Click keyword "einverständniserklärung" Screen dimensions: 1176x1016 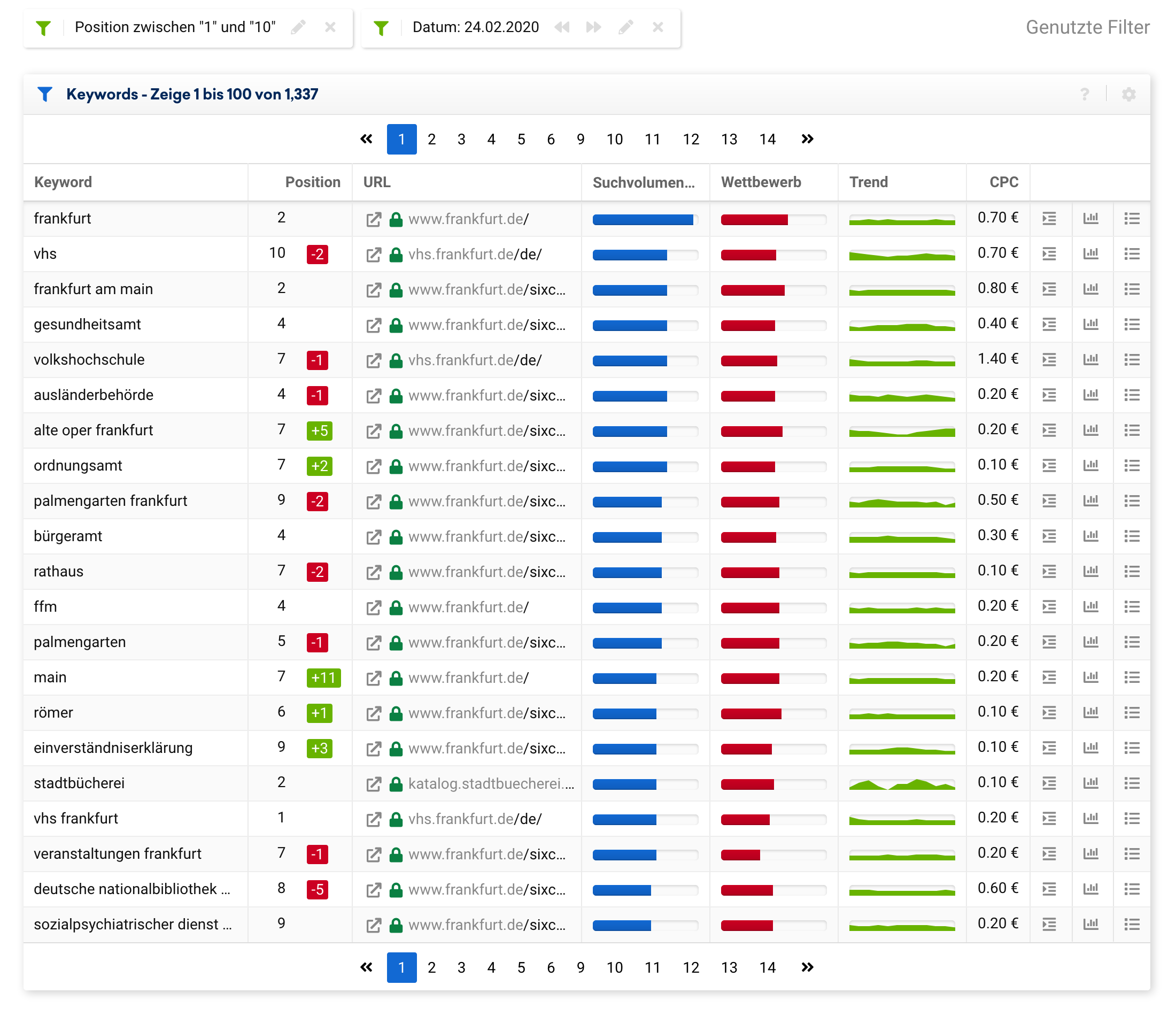[113, 748]
